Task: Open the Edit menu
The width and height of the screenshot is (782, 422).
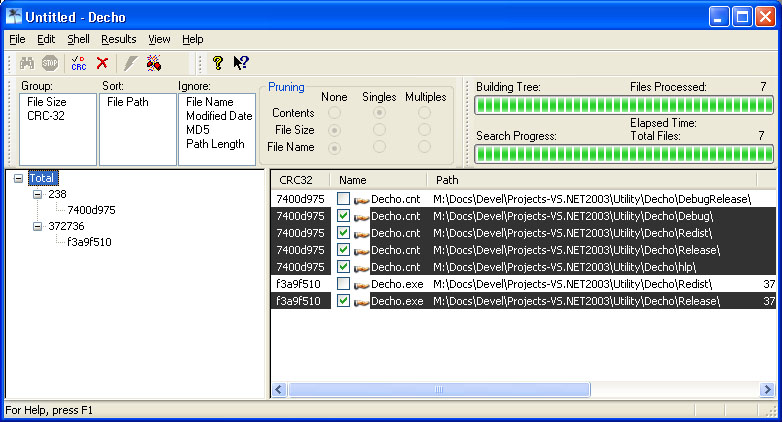Action: (x=46, y=39)
